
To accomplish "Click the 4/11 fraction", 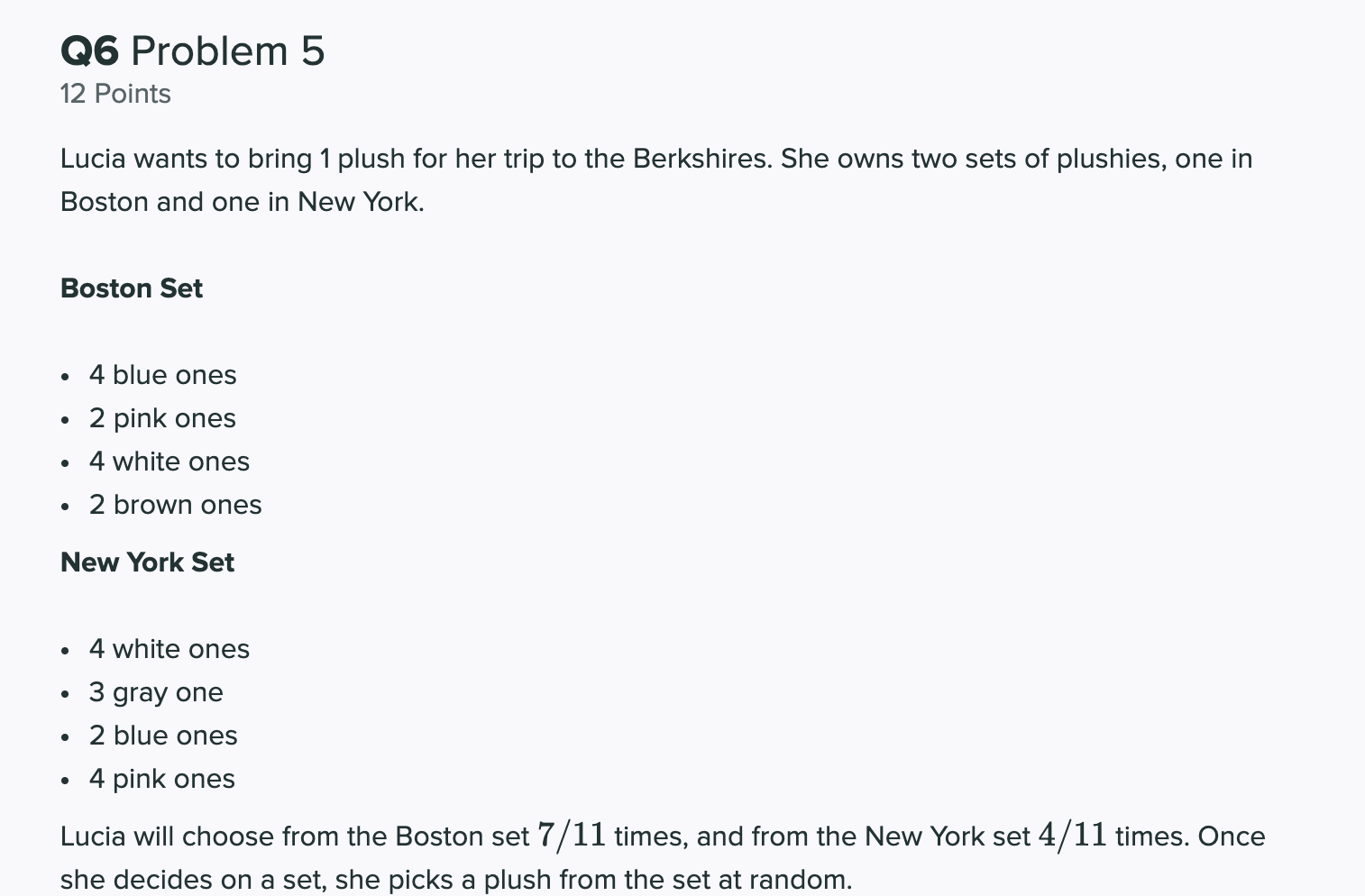I will point(1073,836).
